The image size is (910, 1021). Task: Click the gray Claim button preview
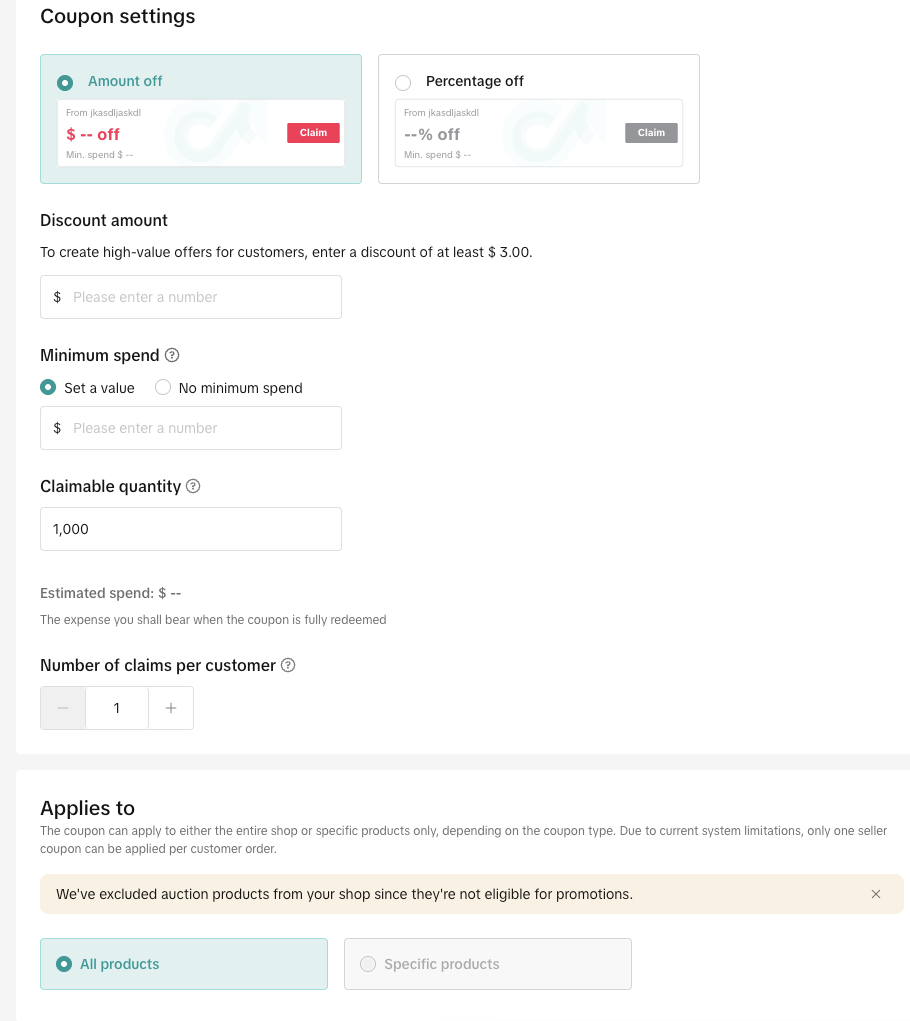coord(651,133)
